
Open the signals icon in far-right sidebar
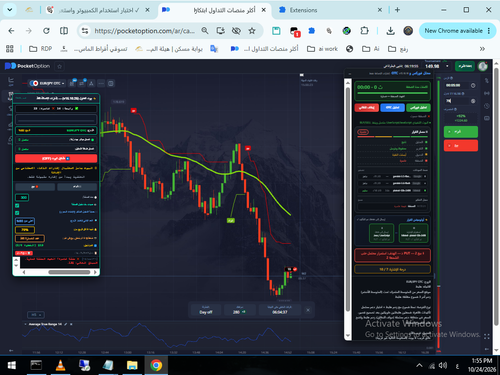pyautogui.click(x=487, y=93)
